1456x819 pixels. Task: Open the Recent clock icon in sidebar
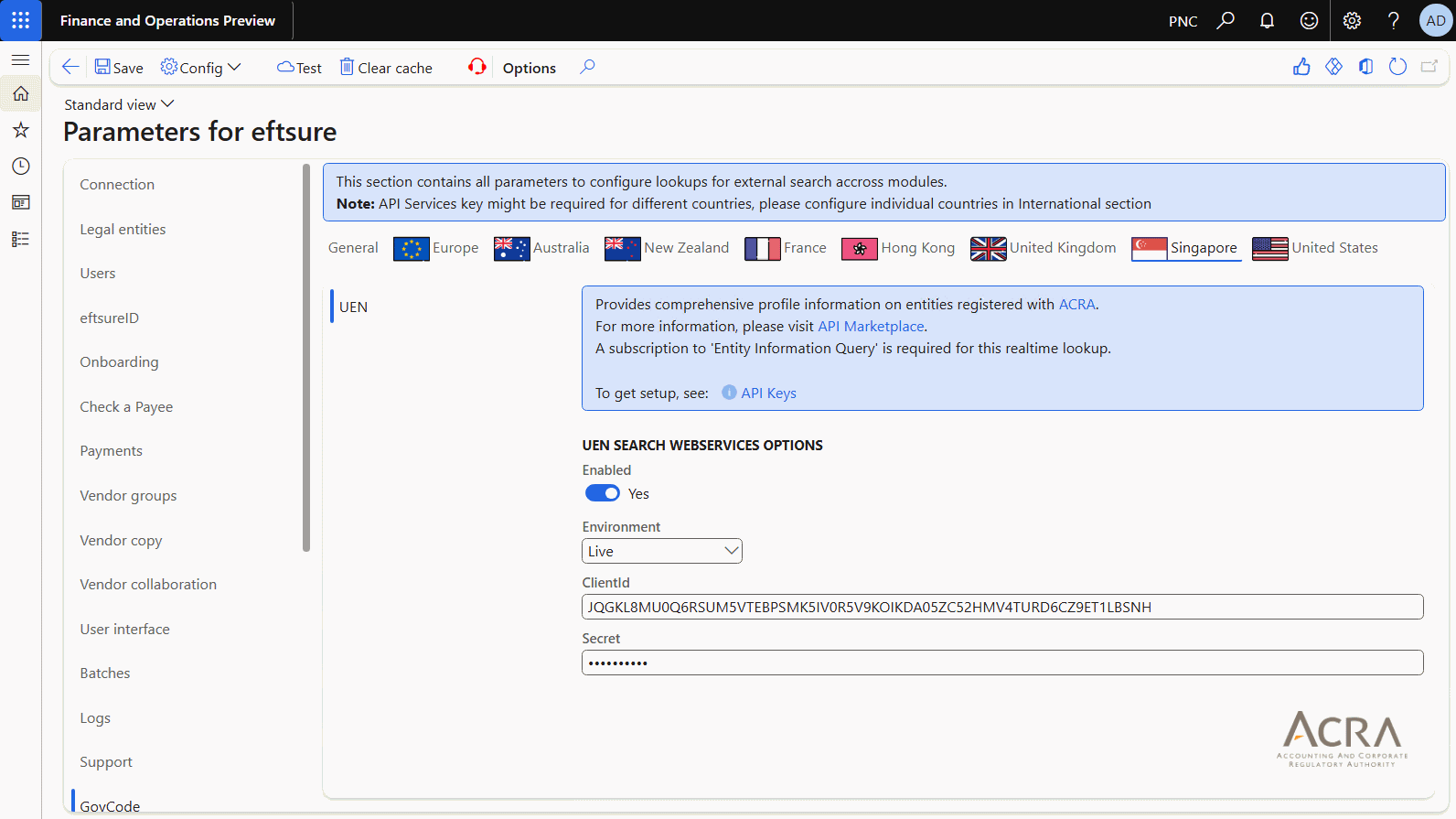[x=20, y=166]
